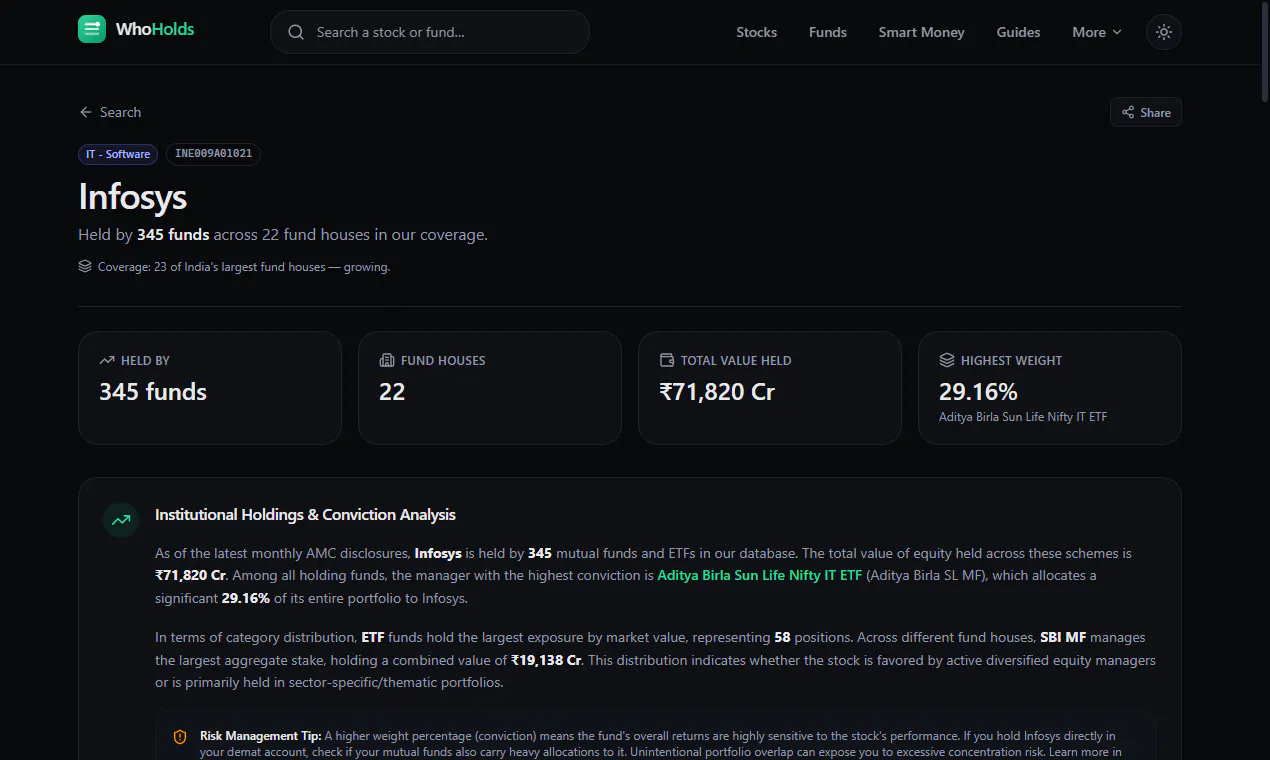
Task: Click the 345 funds value in Held By card
Action: tap(153, 392)
